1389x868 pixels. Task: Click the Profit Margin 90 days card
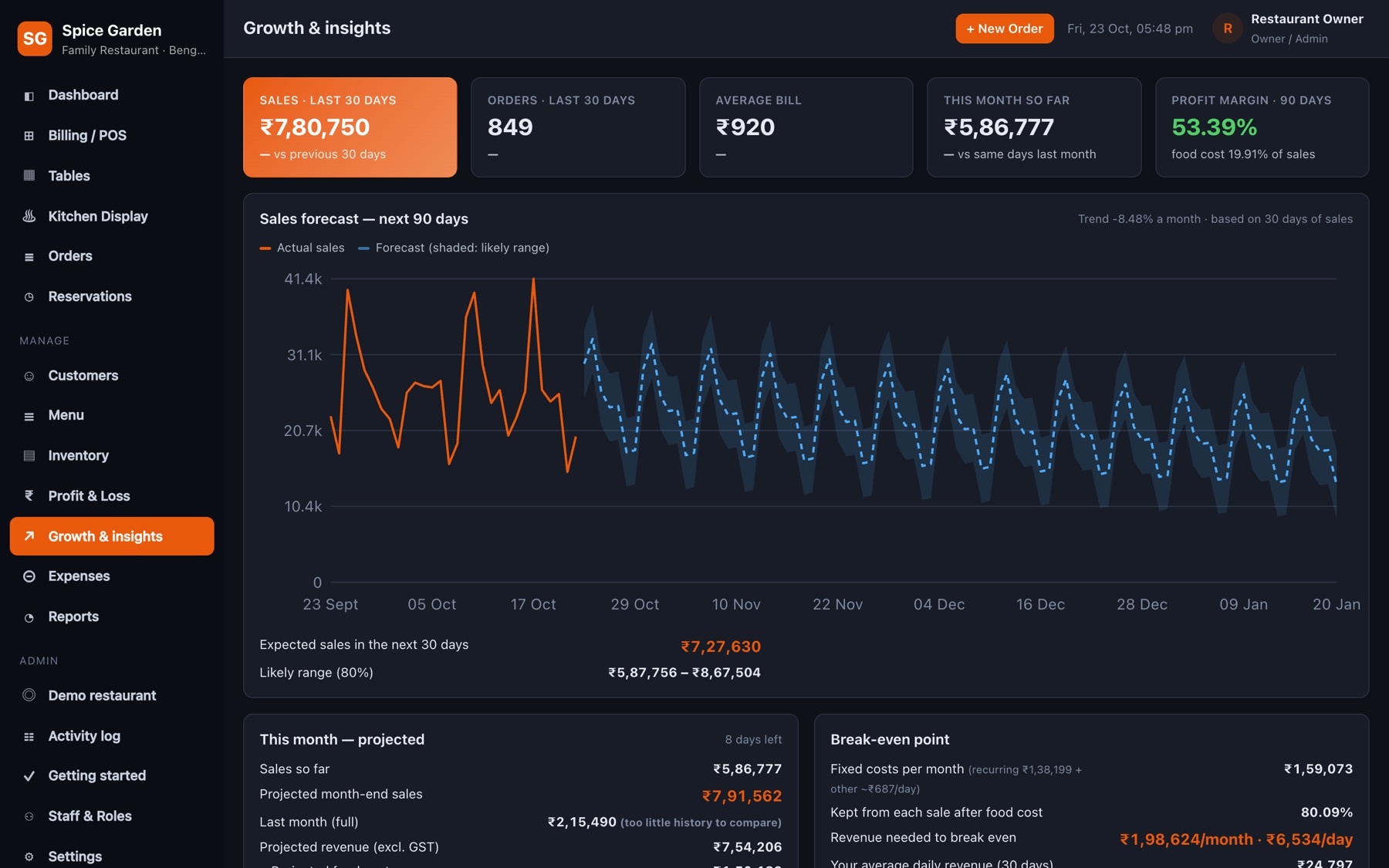pos(1262,127)
